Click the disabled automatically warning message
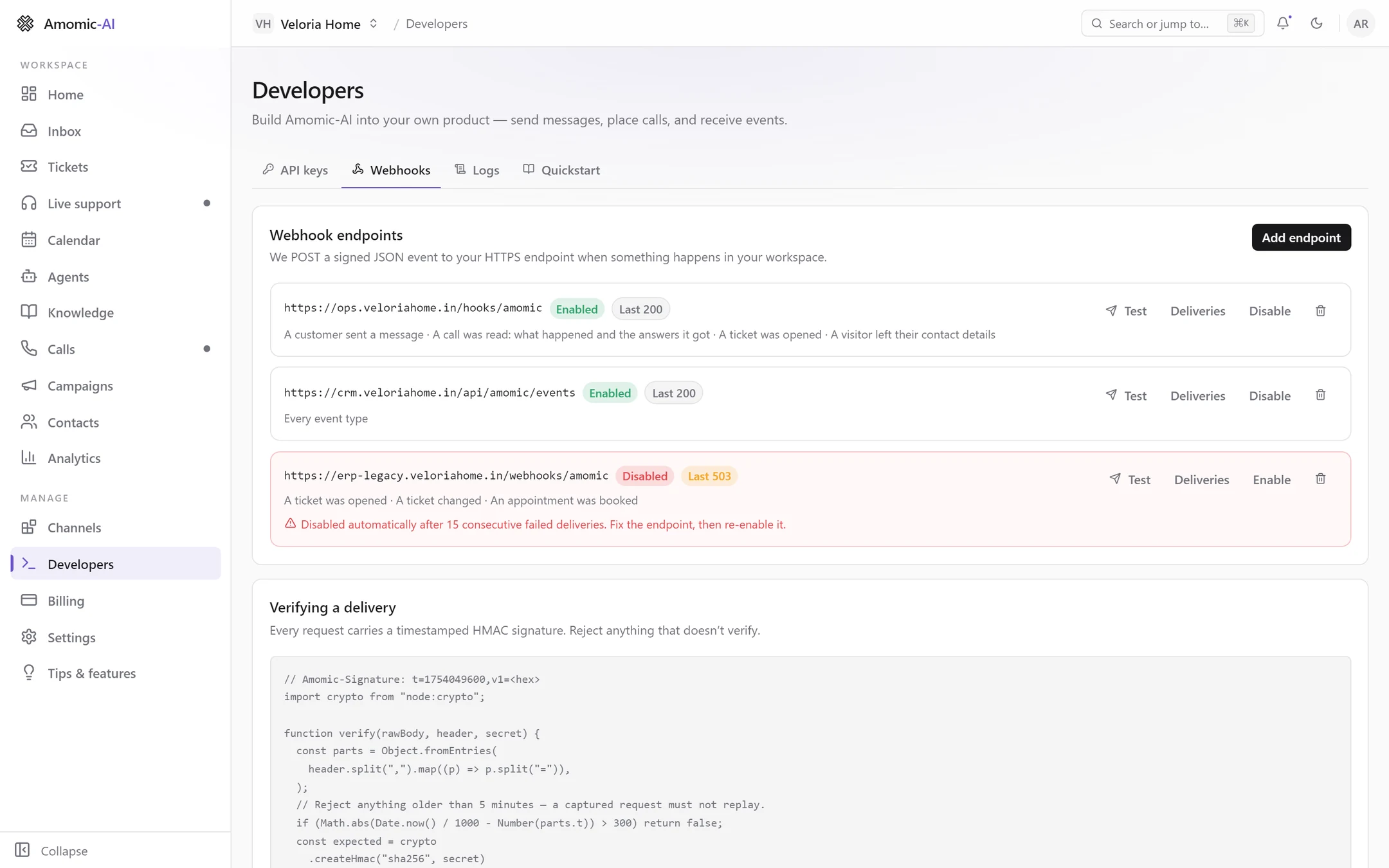The height and width of the screenshot is (868, 1389). click(x=535, y=525)
